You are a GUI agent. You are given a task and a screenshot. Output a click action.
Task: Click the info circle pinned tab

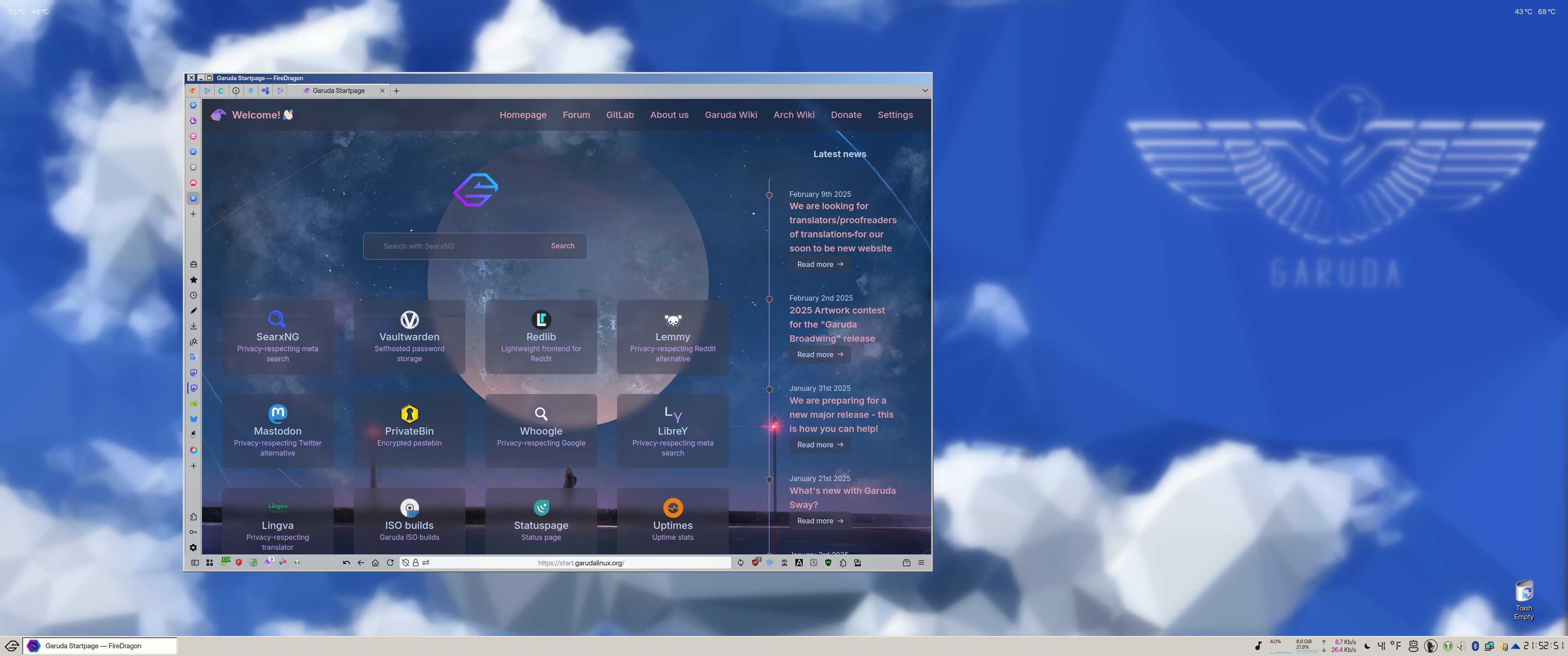[236, 91]
